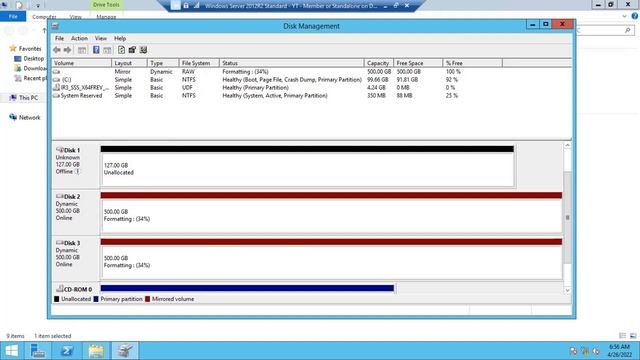Sort by the Volume column header
This screenshot has width=640, height=360.
click(x=82, y=63)
